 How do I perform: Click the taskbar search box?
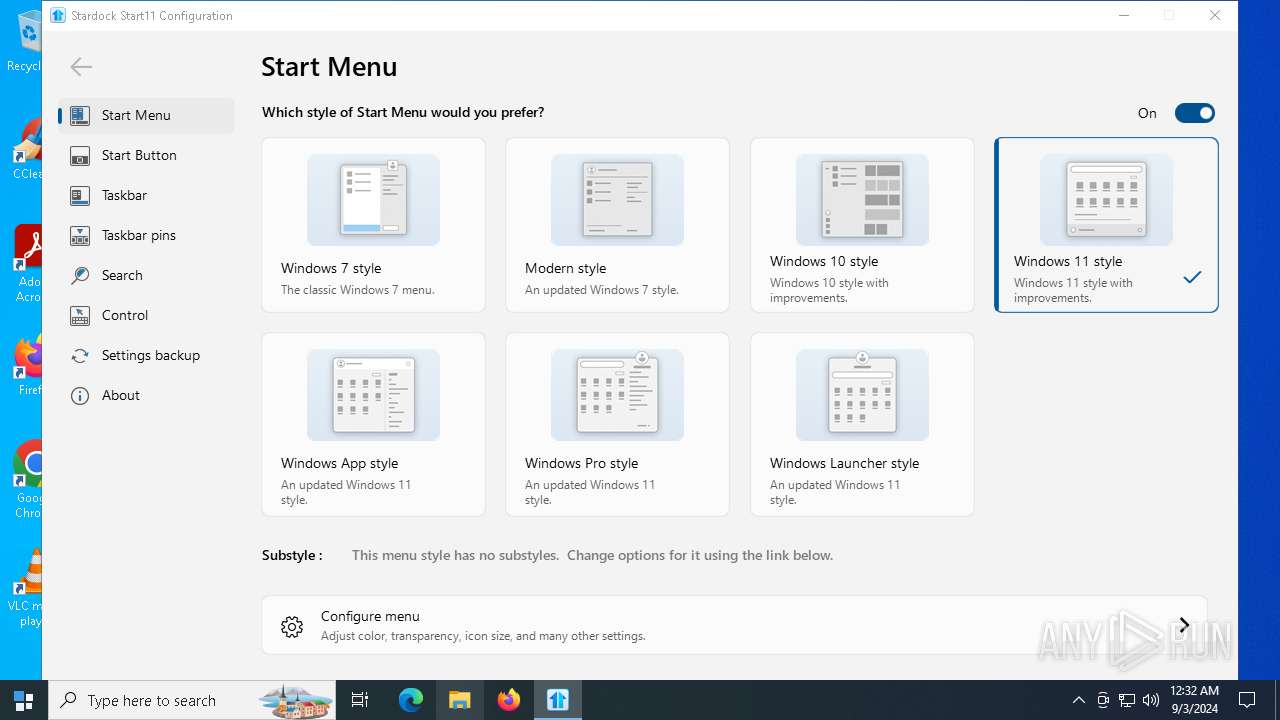(x=193, y=700)
